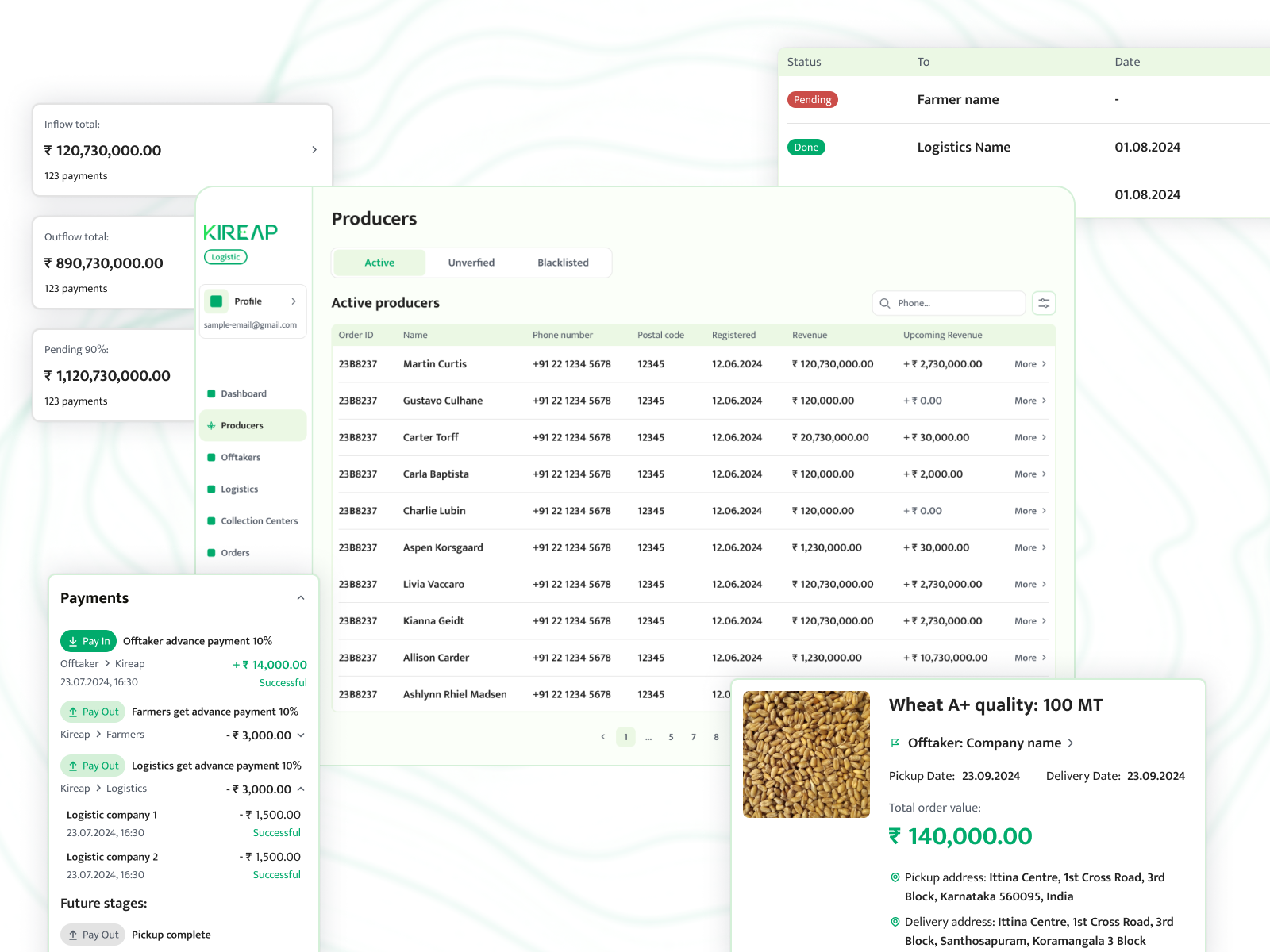The height and width of the screenshot is (952, 1270).
Task: Click the Pay In badge in Payments
Action: [x=88, y=641]
